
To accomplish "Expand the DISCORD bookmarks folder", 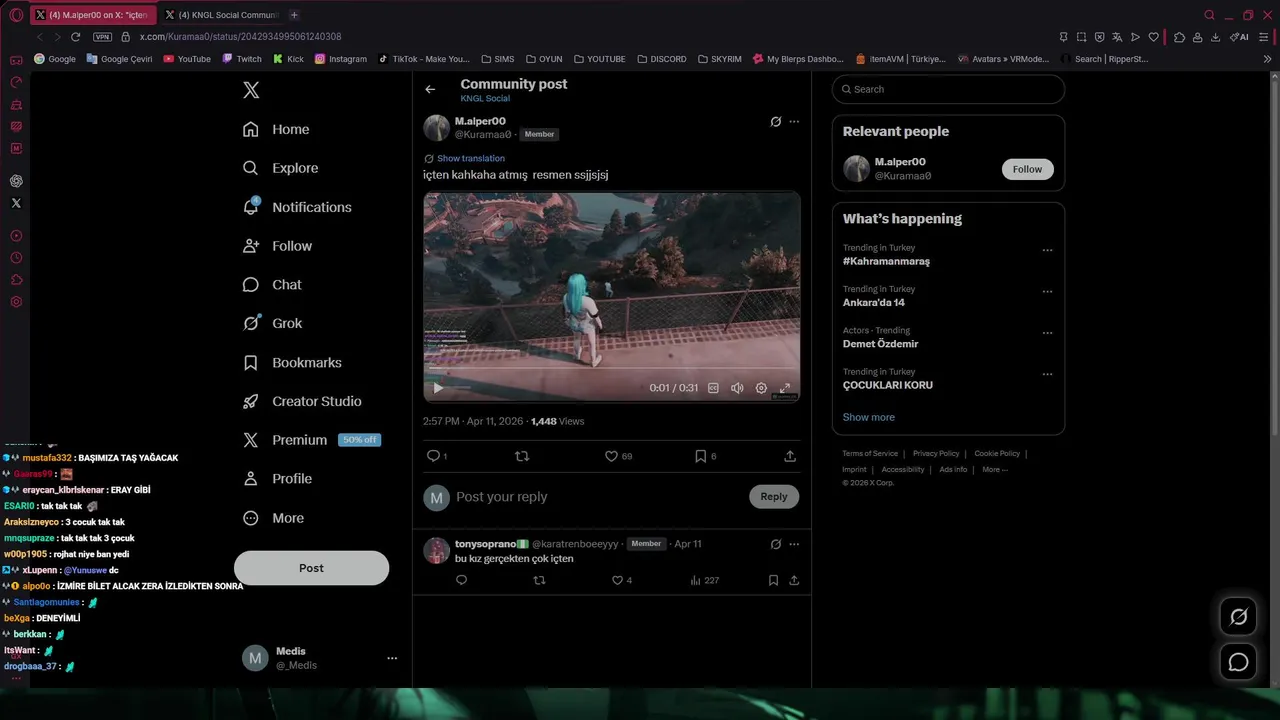I will [x=660, y=59].
